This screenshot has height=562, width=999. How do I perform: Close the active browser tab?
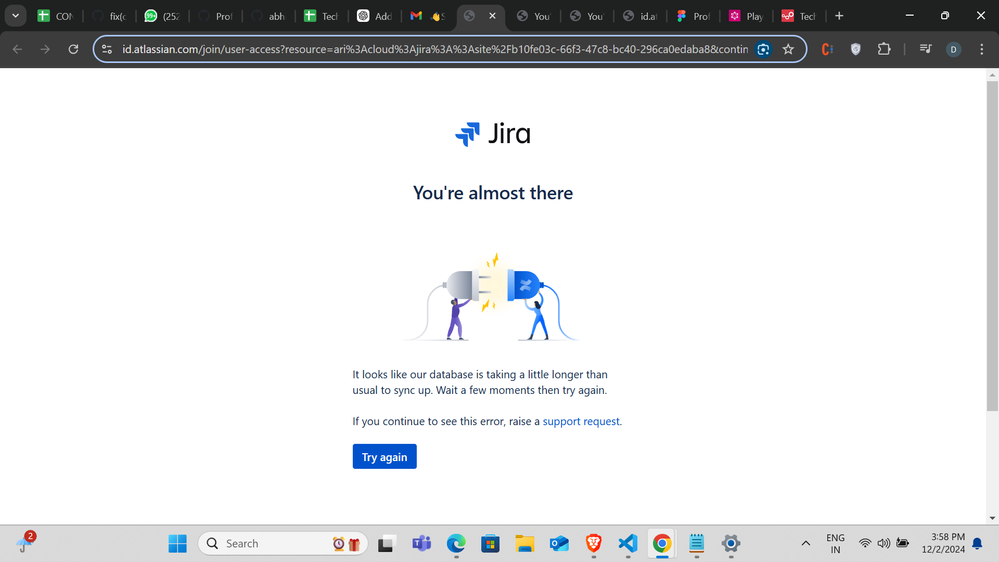point(492,16)
